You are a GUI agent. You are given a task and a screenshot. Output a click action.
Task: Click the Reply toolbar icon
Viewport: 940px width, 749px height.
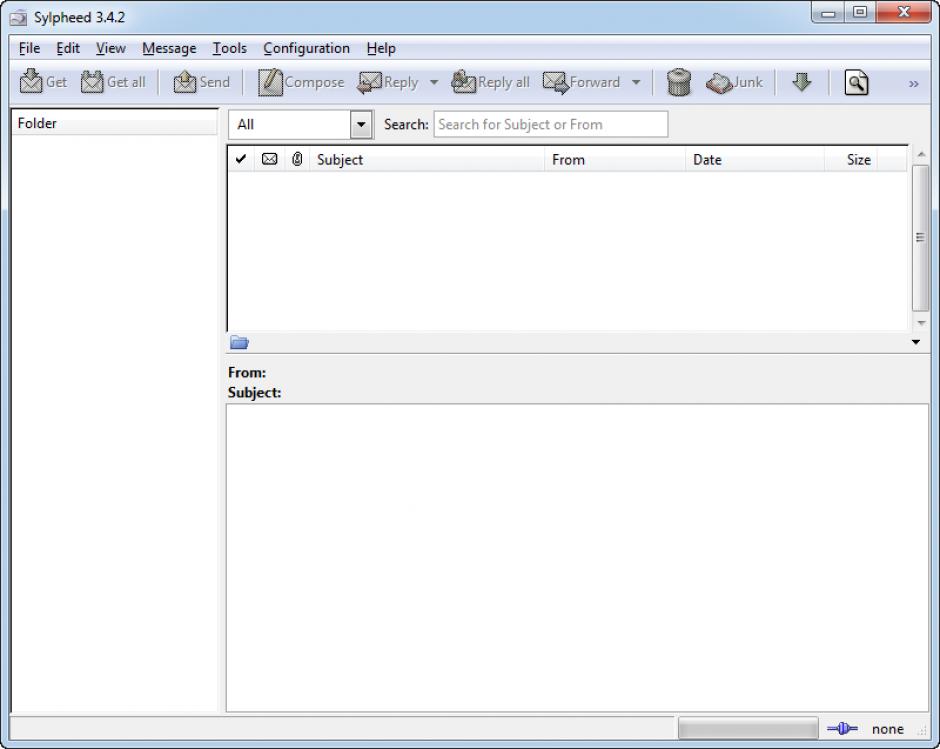coord(369,82)
